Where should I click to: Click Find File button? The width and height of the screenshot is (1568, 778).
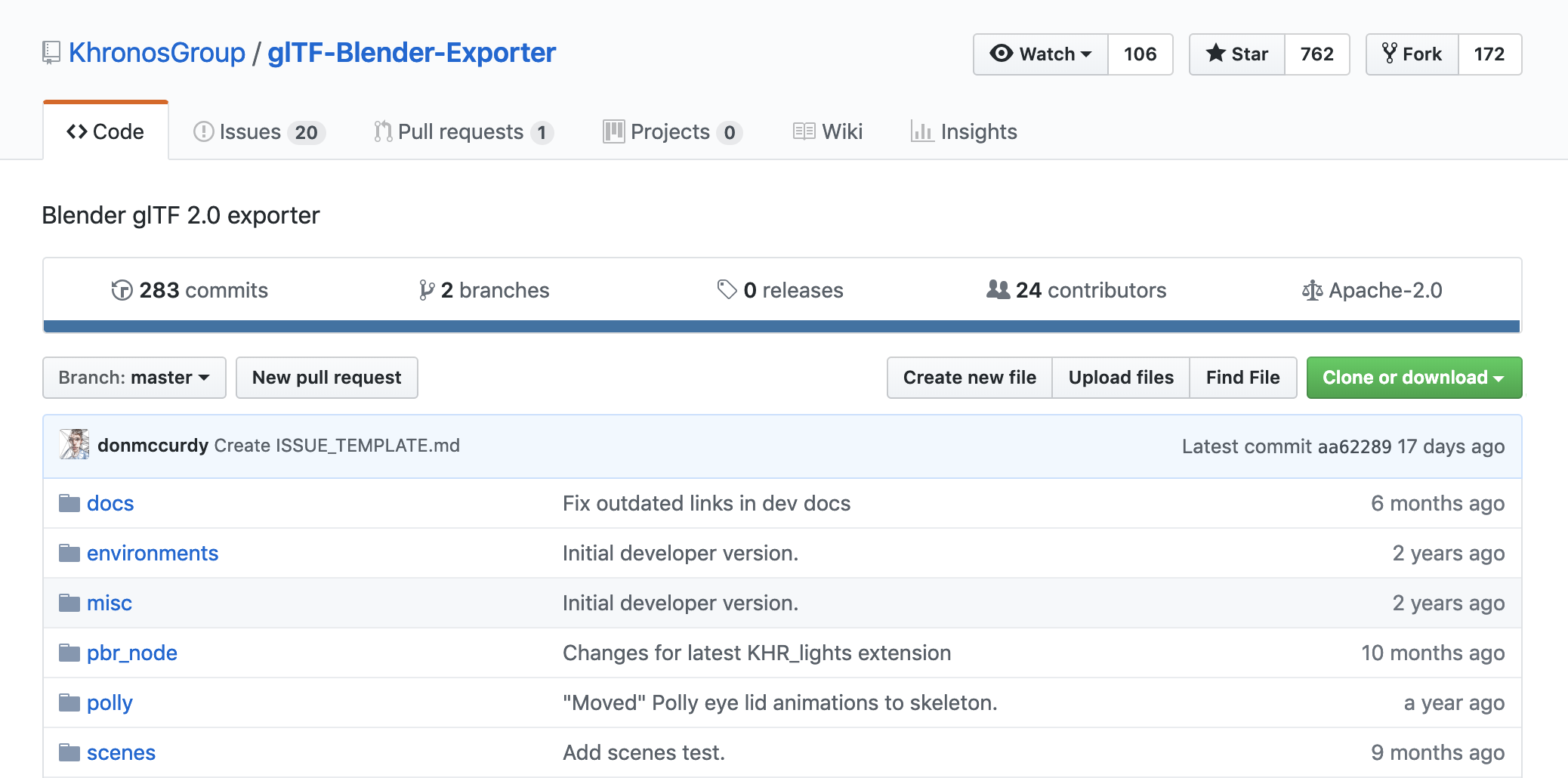click(x=1243, y=378)
